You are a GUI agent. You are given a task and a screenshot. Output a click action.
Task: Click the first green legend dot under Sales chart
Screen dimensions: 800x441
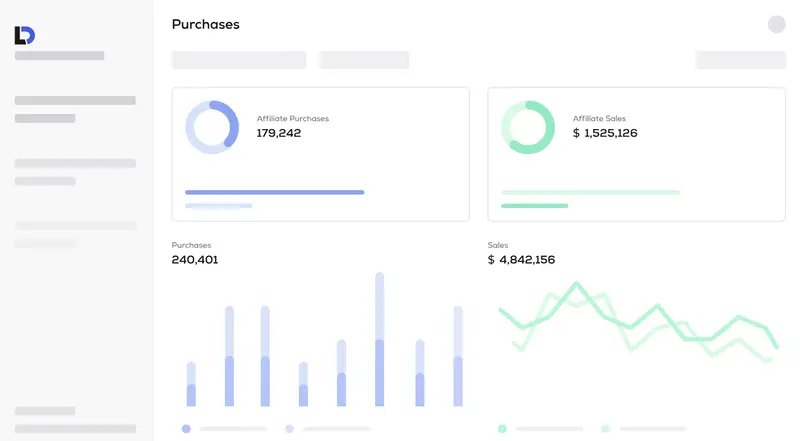[502, 428]
